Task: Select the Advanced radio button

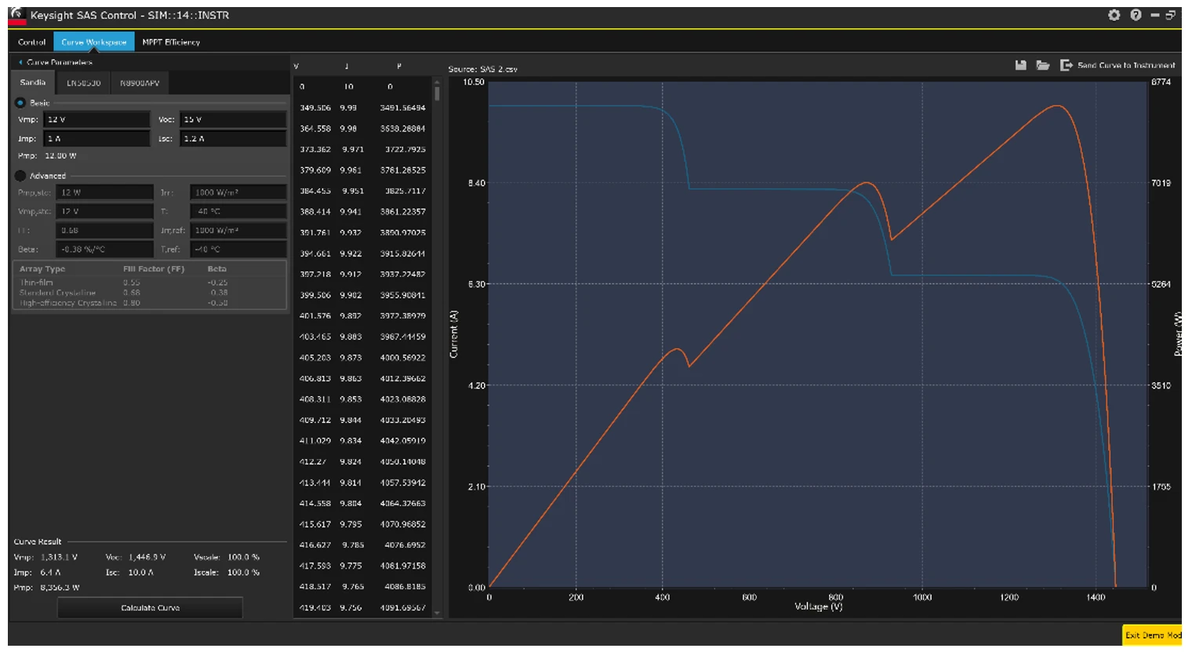Action: click(20, 176)
